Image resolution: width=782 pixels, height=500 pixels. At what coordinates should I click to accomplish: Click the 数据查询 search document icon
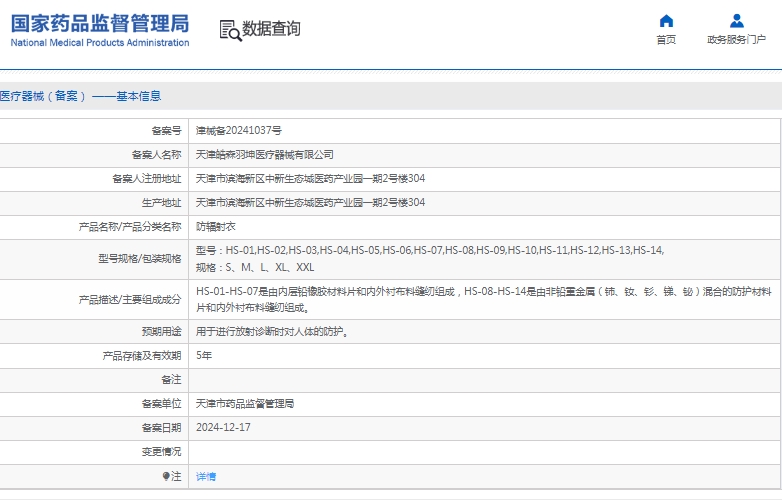coord(230,30)
